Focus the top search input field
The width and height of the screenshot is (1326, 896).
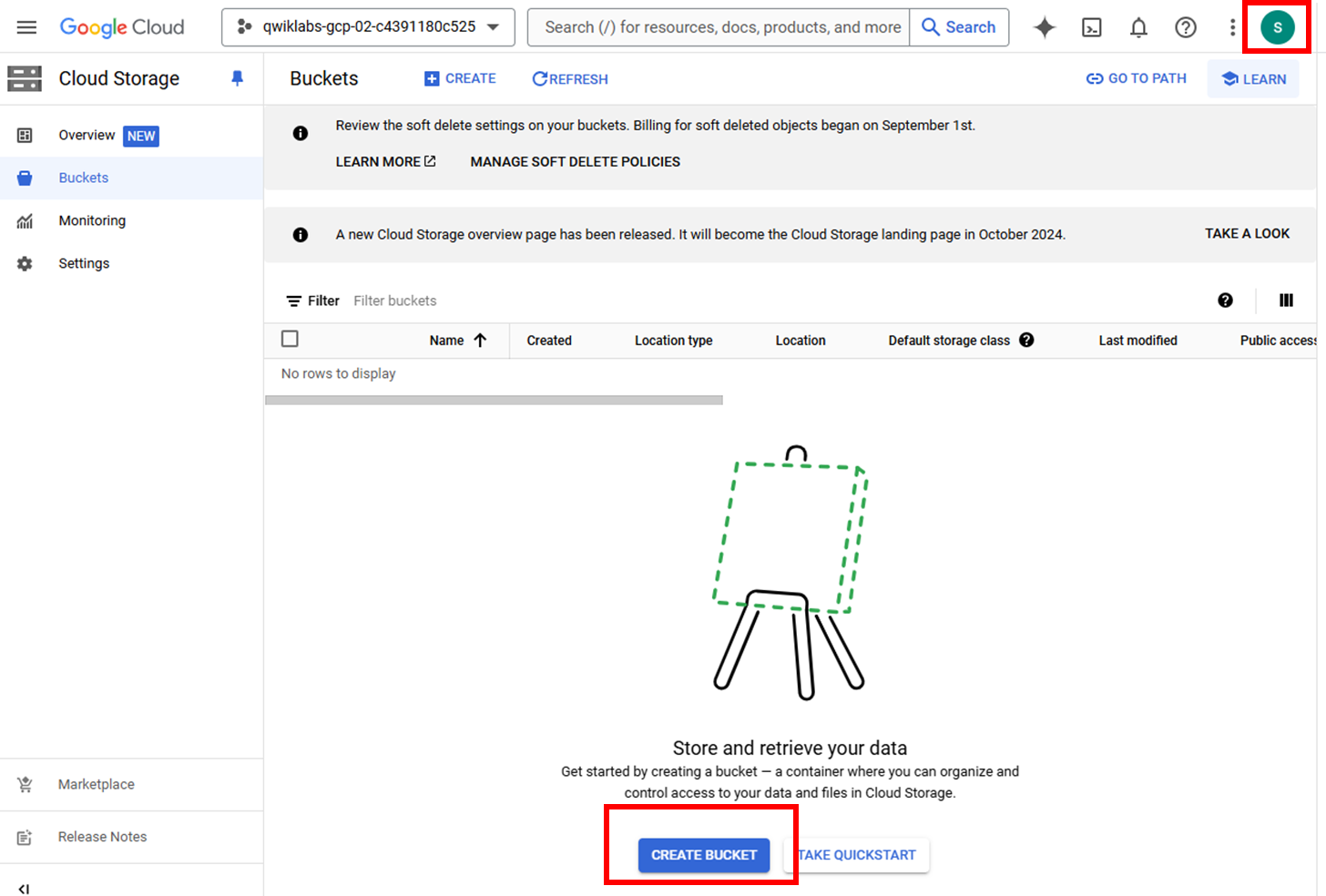coord(719,27)
